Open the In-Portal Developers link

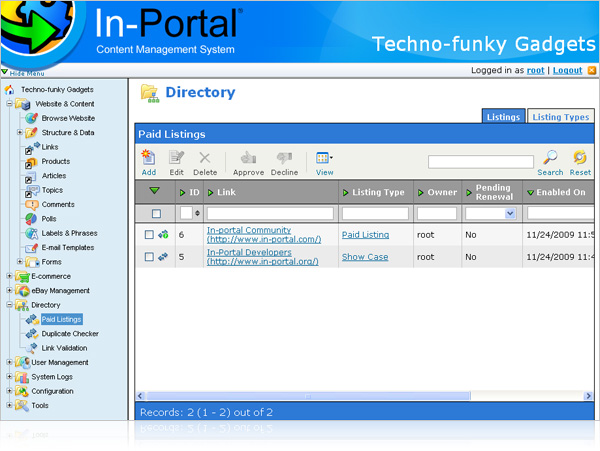point(262,257)
